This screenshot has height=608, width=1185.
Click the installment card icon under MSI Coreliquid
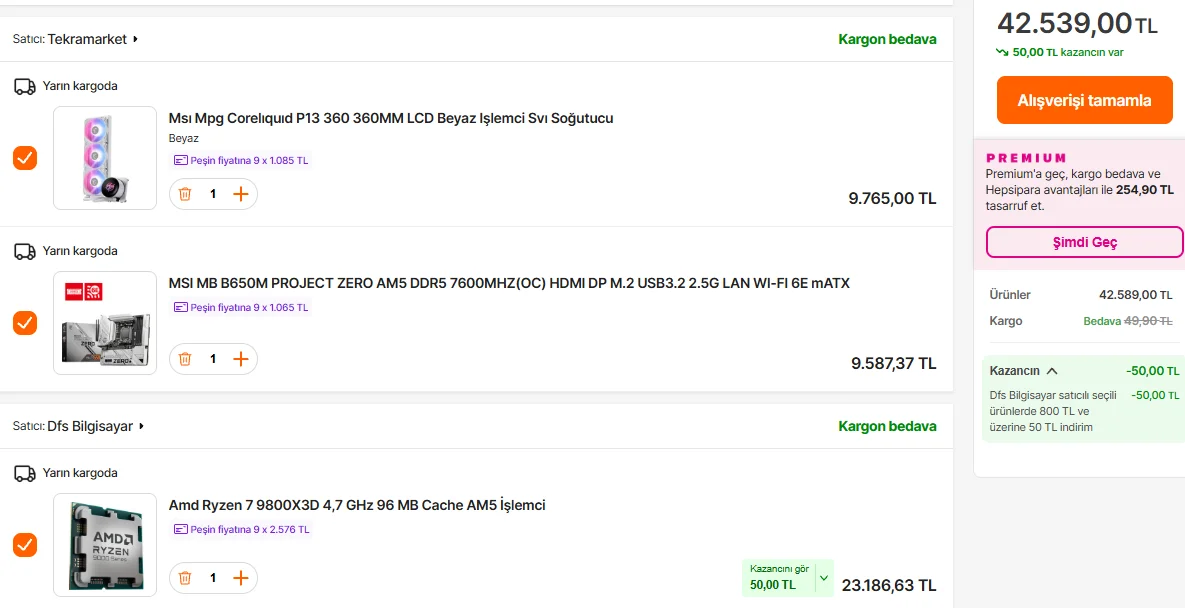click(x=180, y=160)
